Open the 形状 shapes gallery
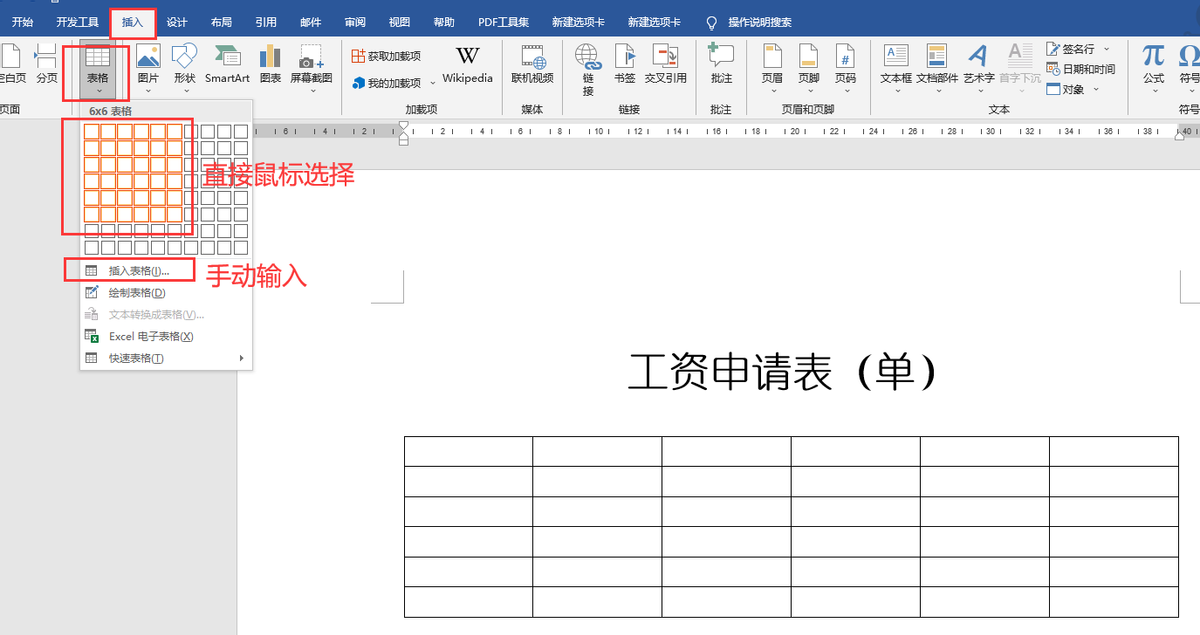 [x=184, y=57]
